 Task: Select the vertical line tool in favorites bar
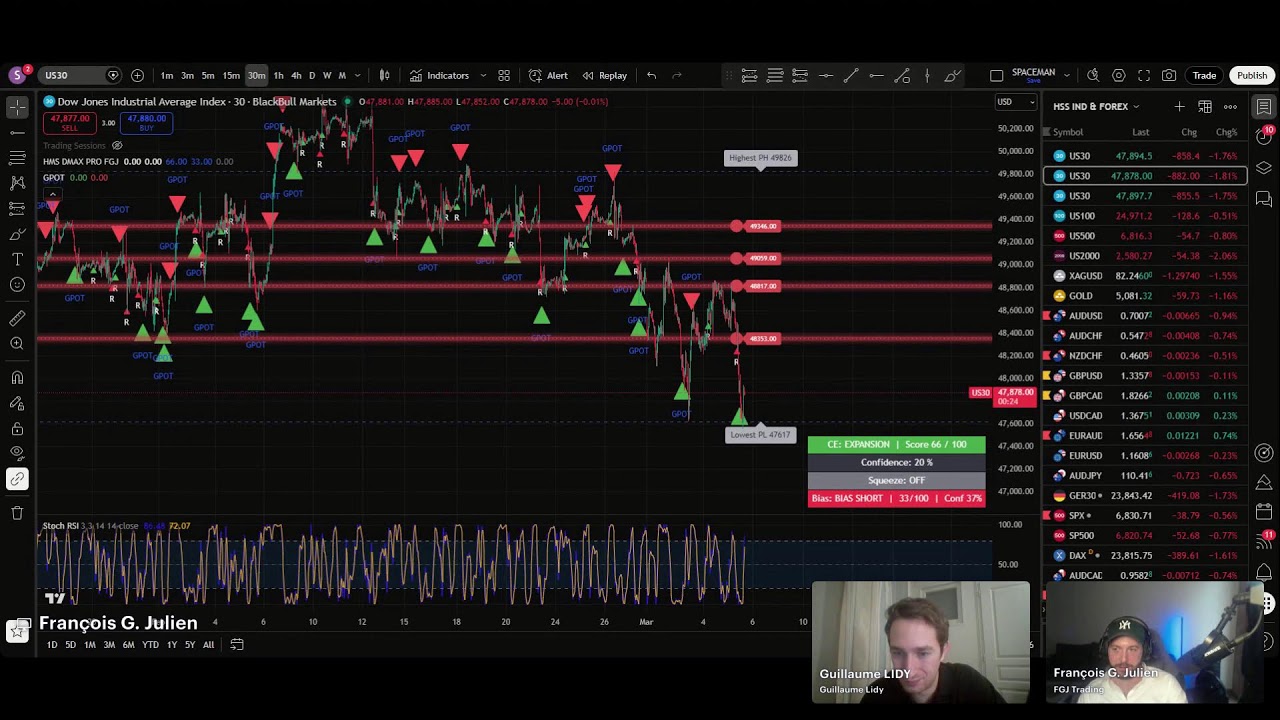click(x=927, y=75)
